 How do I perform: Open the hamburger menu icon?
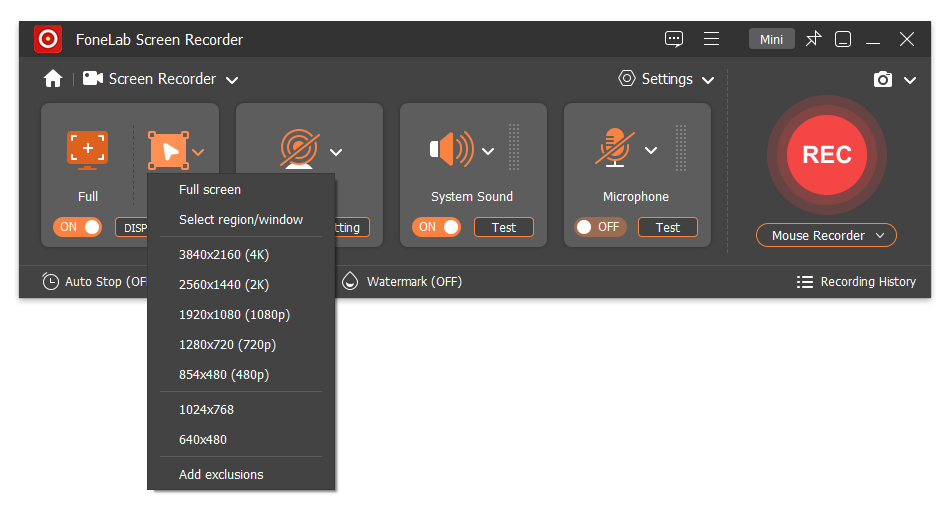click(x=711, y=39)
